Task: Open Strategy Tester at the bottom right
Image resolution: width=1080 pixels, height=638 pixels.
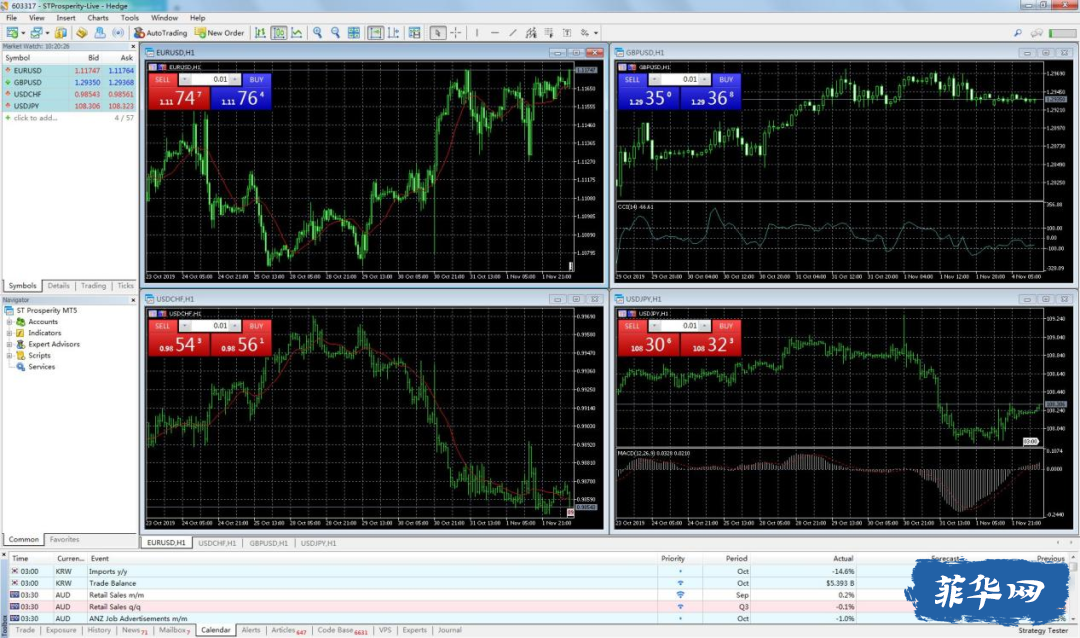Action: 1043,630
